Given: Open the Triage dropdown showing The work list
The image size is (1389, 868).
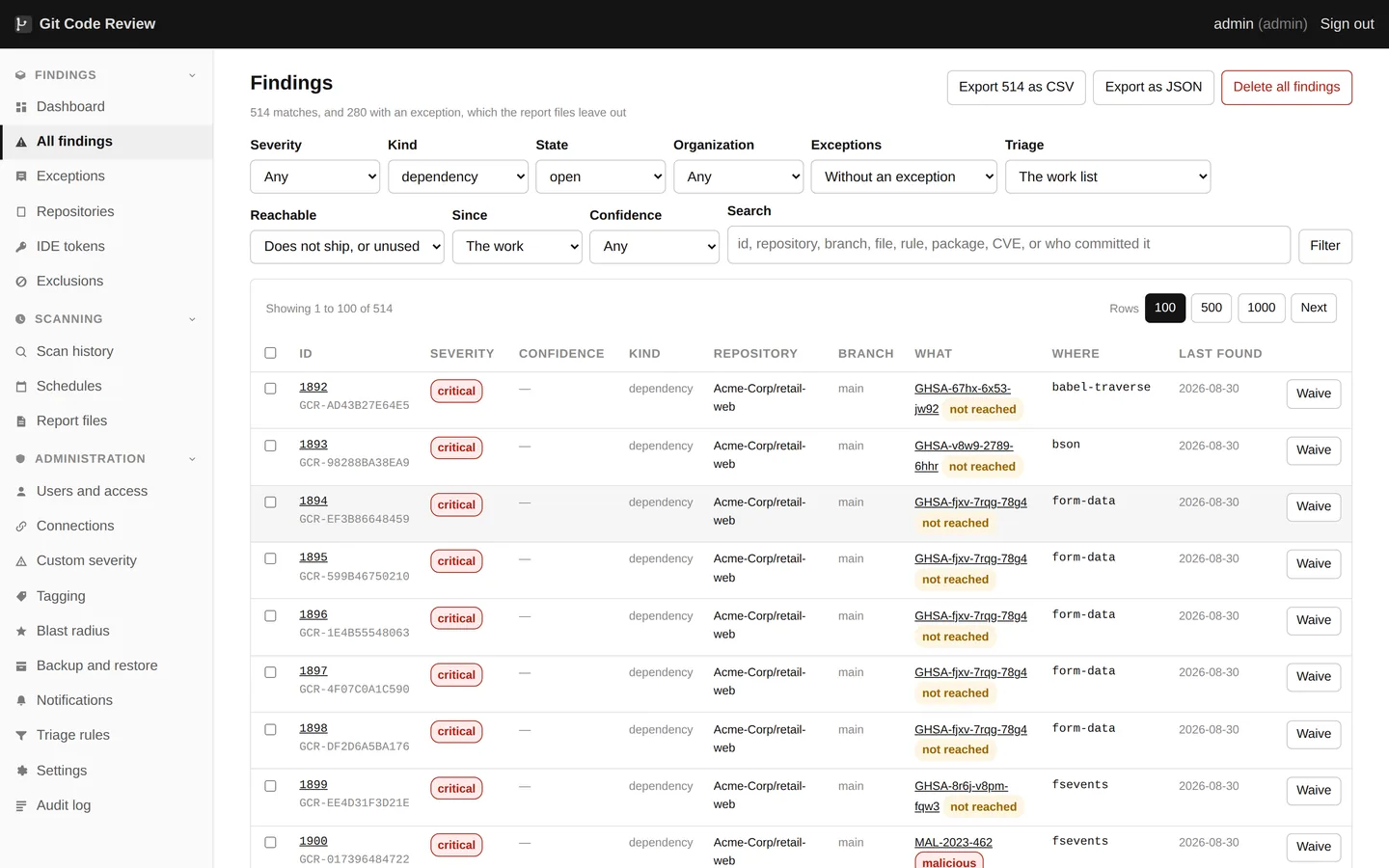Looking at the screenshot, I should coord(1107,176).
